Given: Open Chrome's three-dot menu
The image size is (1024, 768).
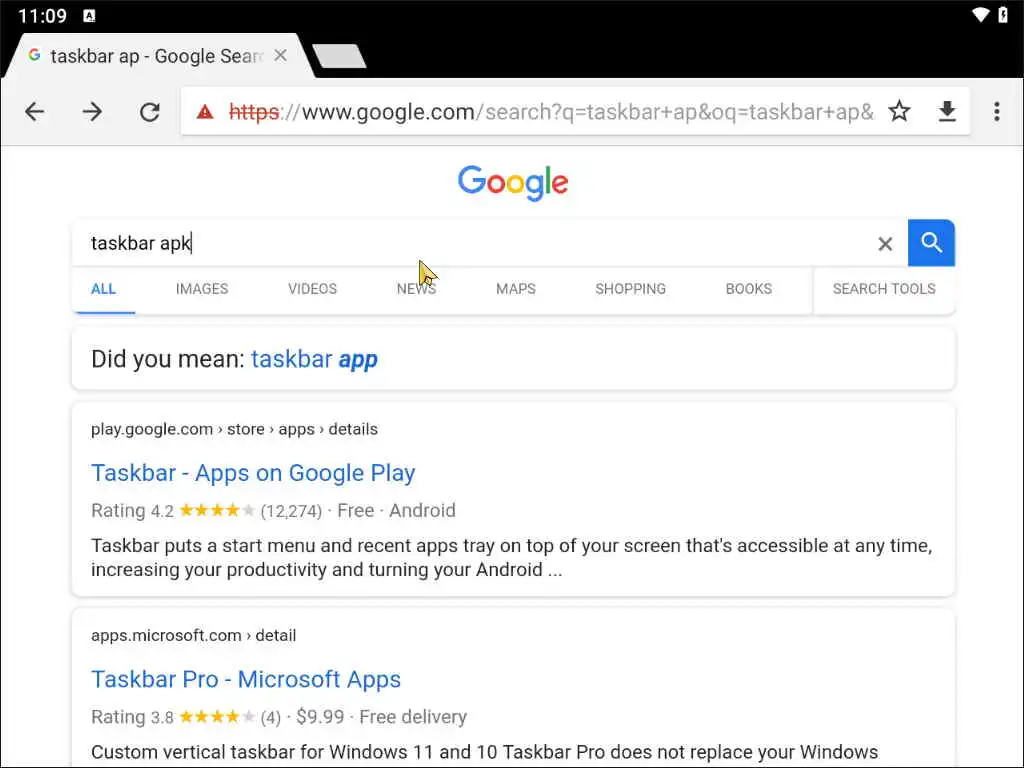Looking at the screenshot, I should click(x=996, y=112).
